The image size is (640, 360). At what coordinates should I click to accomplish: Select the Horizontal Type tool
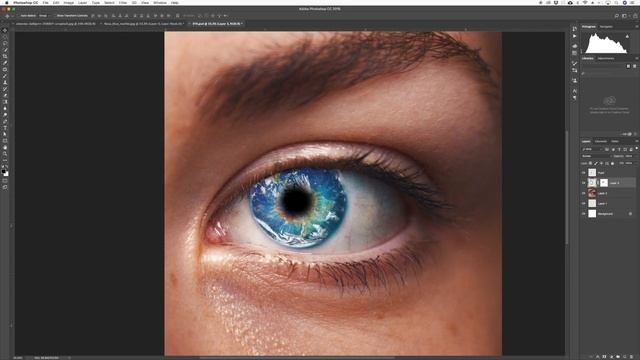[5, 128]
